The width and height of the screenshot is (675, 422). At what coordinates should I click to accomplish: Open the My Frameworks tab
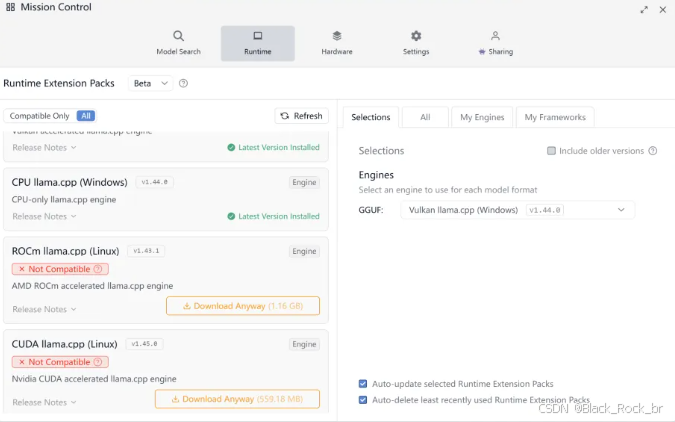pos(555,117)
